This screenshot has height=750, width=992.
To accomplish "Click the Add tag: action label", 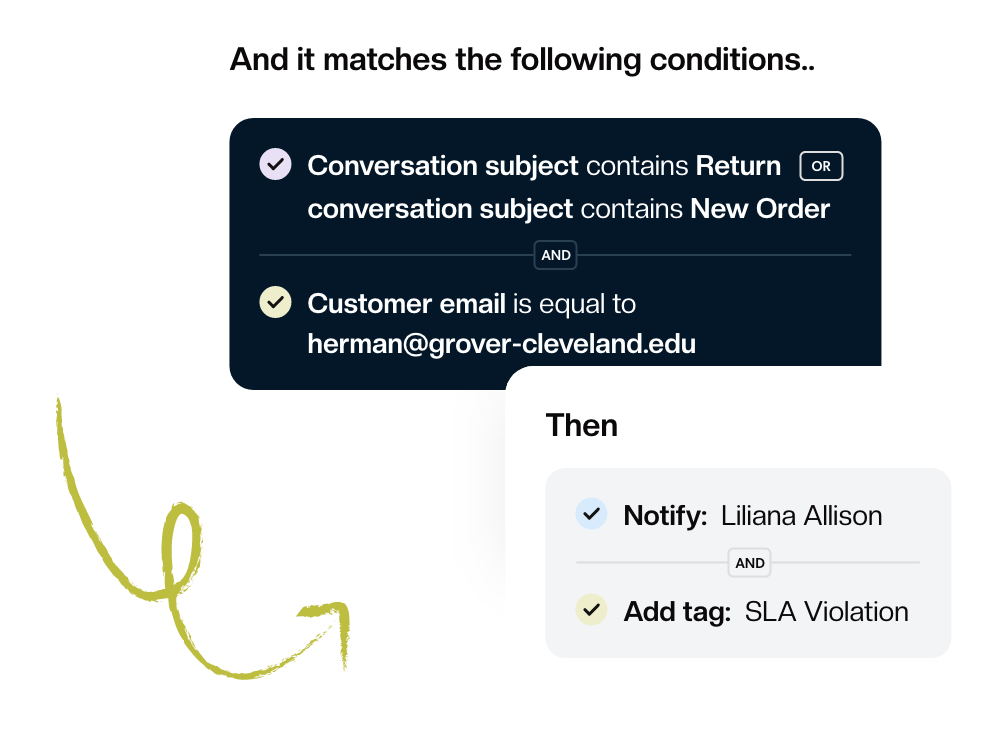I will pos(677,612).
